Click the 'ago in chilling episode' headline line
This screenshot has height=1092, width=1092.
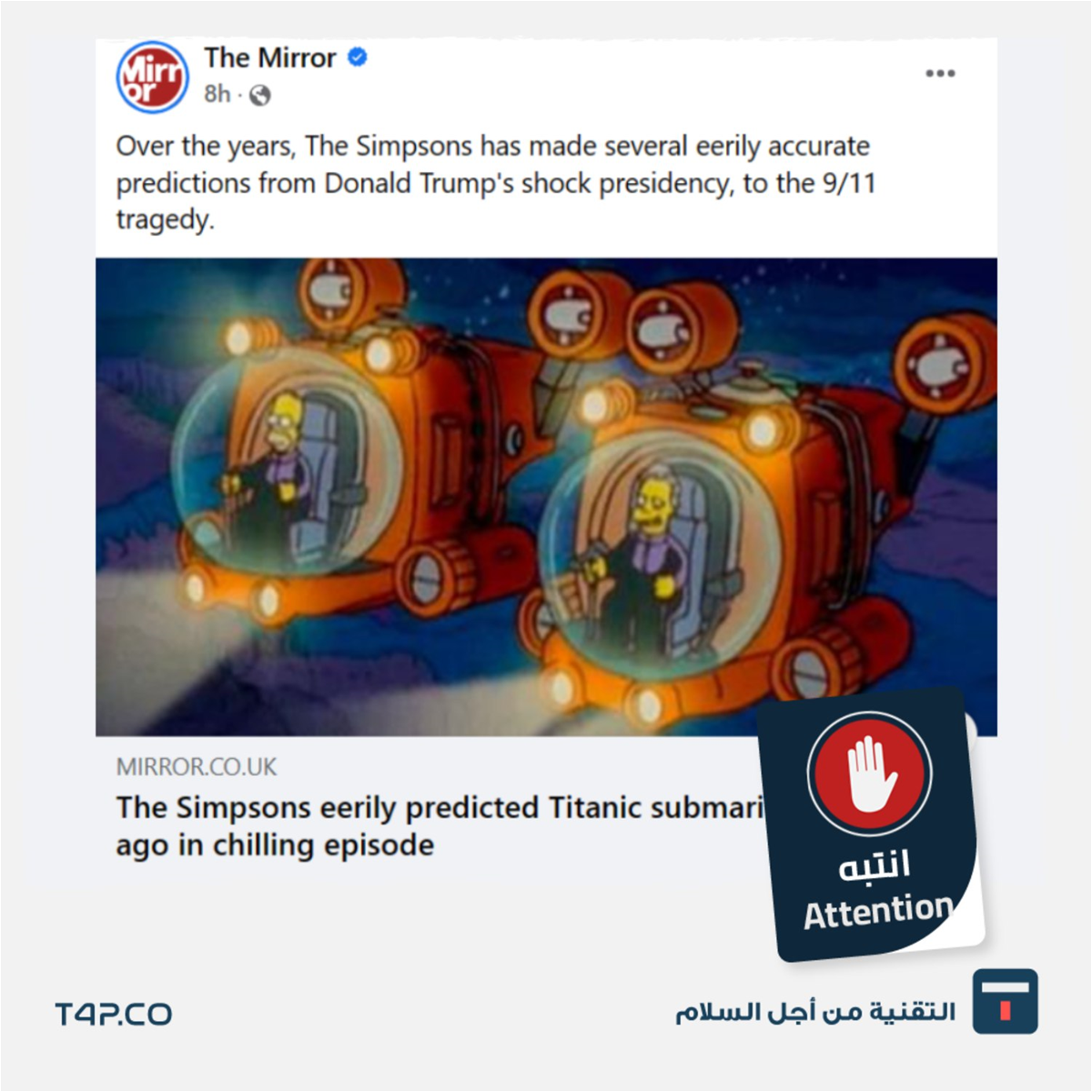[x=275, y=845]
